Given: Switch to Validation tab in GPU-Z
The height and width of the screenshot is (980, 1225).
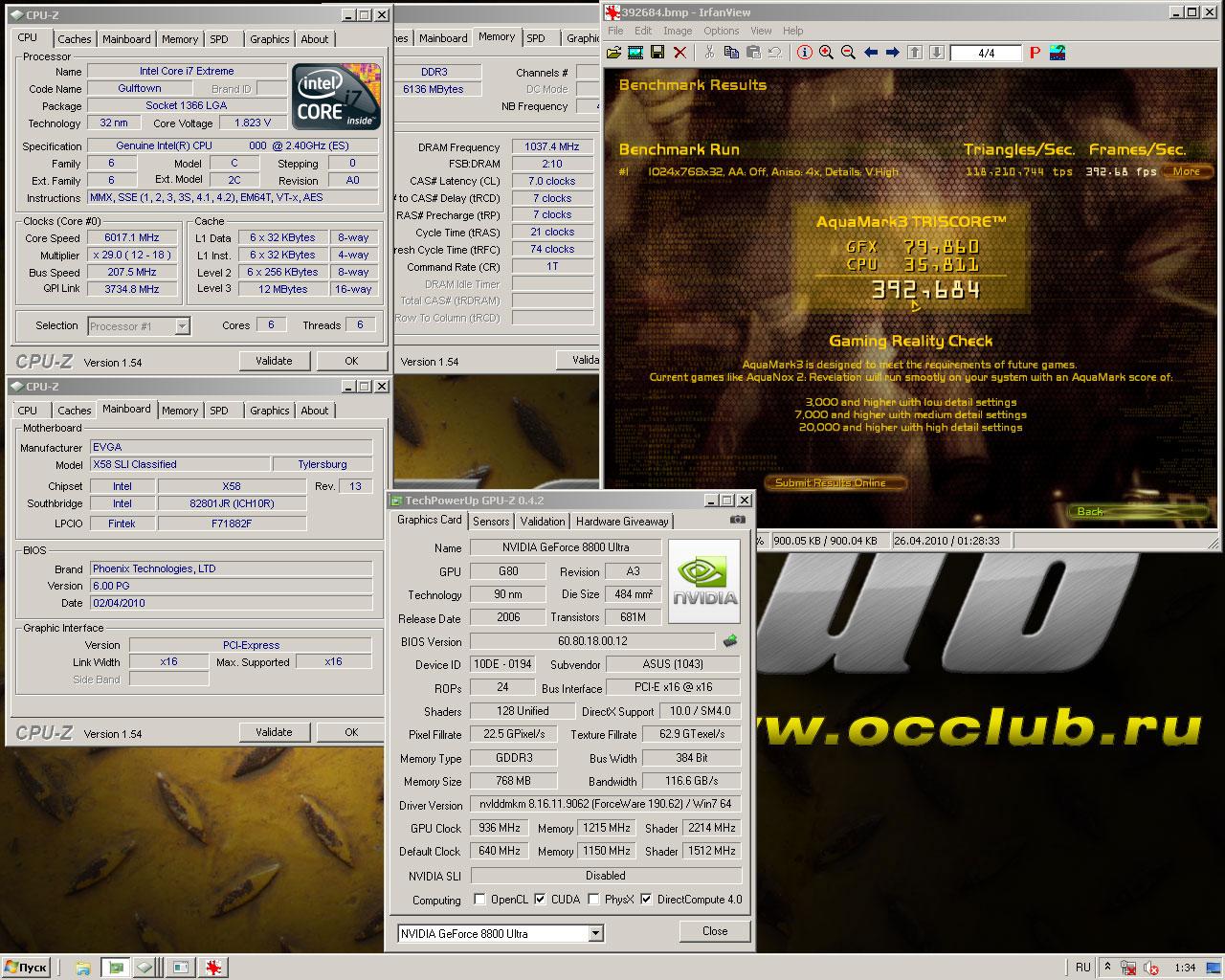Looking at the screenshot, I should pos(543,521).
